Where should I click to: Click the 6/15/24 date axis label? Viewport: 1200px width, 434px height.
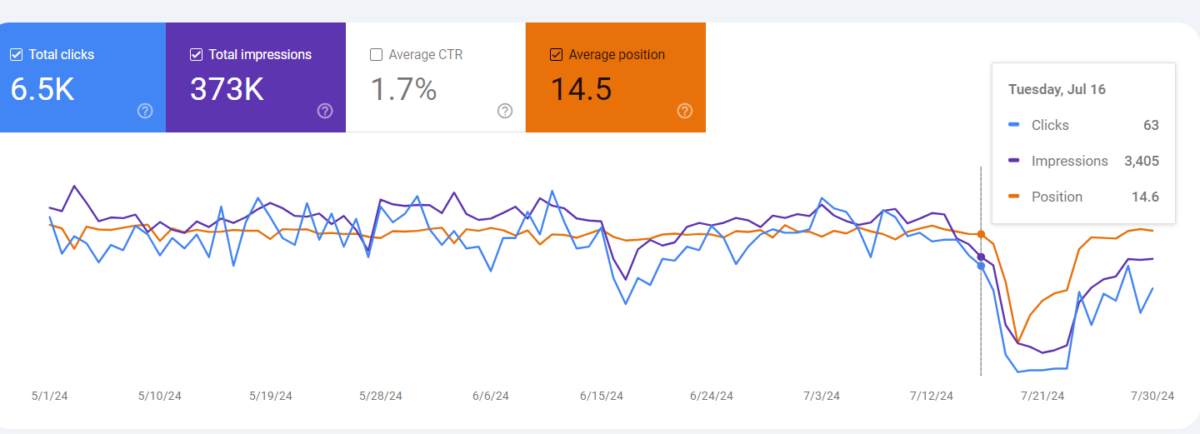pos(602,396)
